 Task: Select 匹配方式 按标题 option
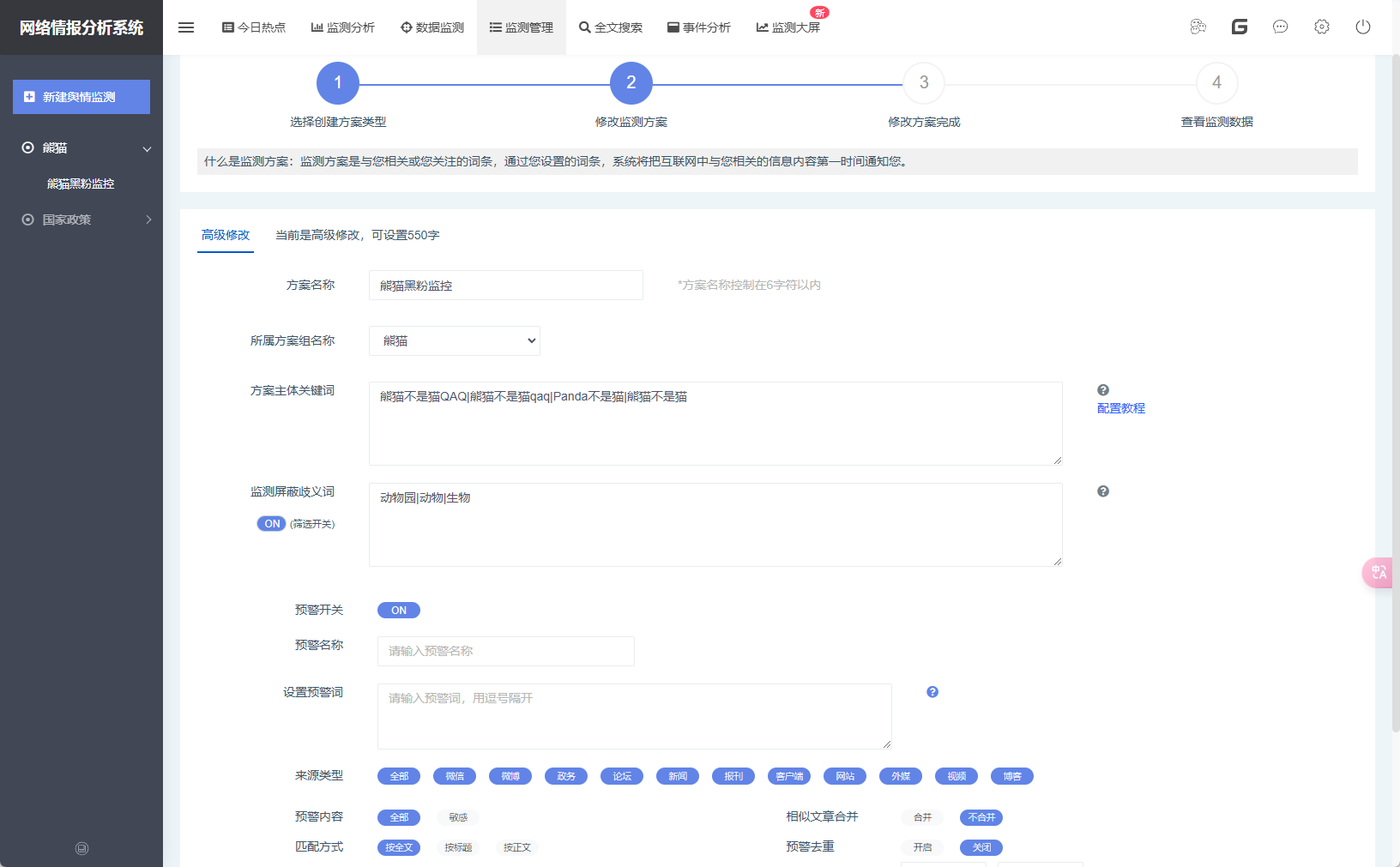[x=458, y=847]
